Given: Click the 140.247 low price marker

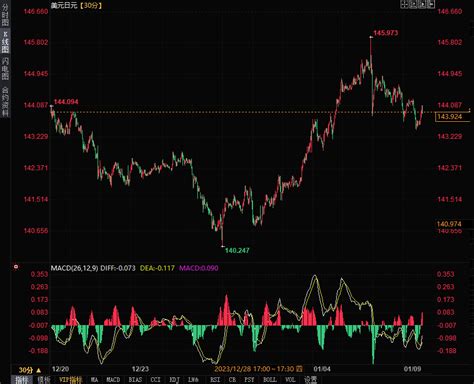Looking at the screenshot, I should coord(237,250).
